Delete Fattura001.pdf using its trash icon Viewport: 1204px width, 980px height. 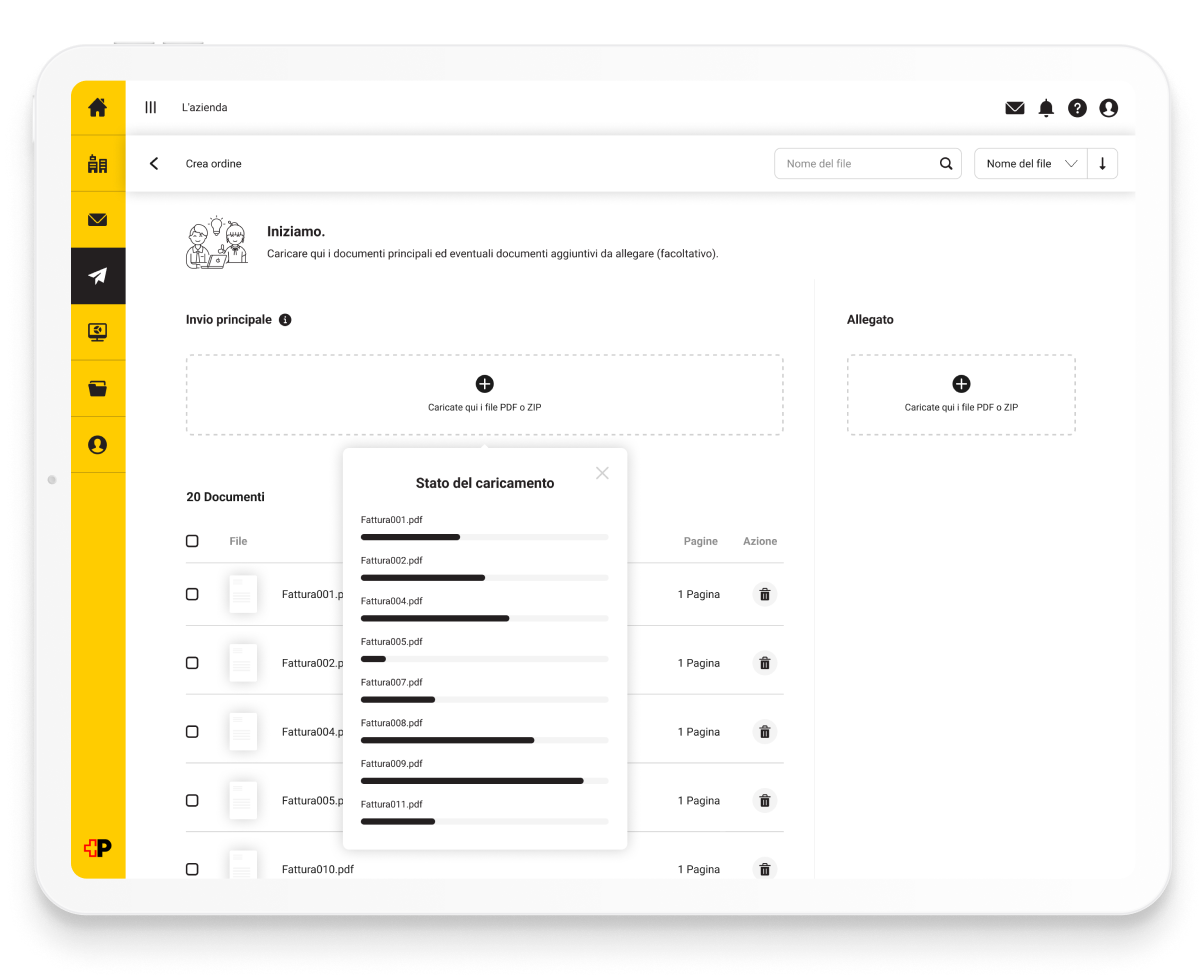click(764, 594)
